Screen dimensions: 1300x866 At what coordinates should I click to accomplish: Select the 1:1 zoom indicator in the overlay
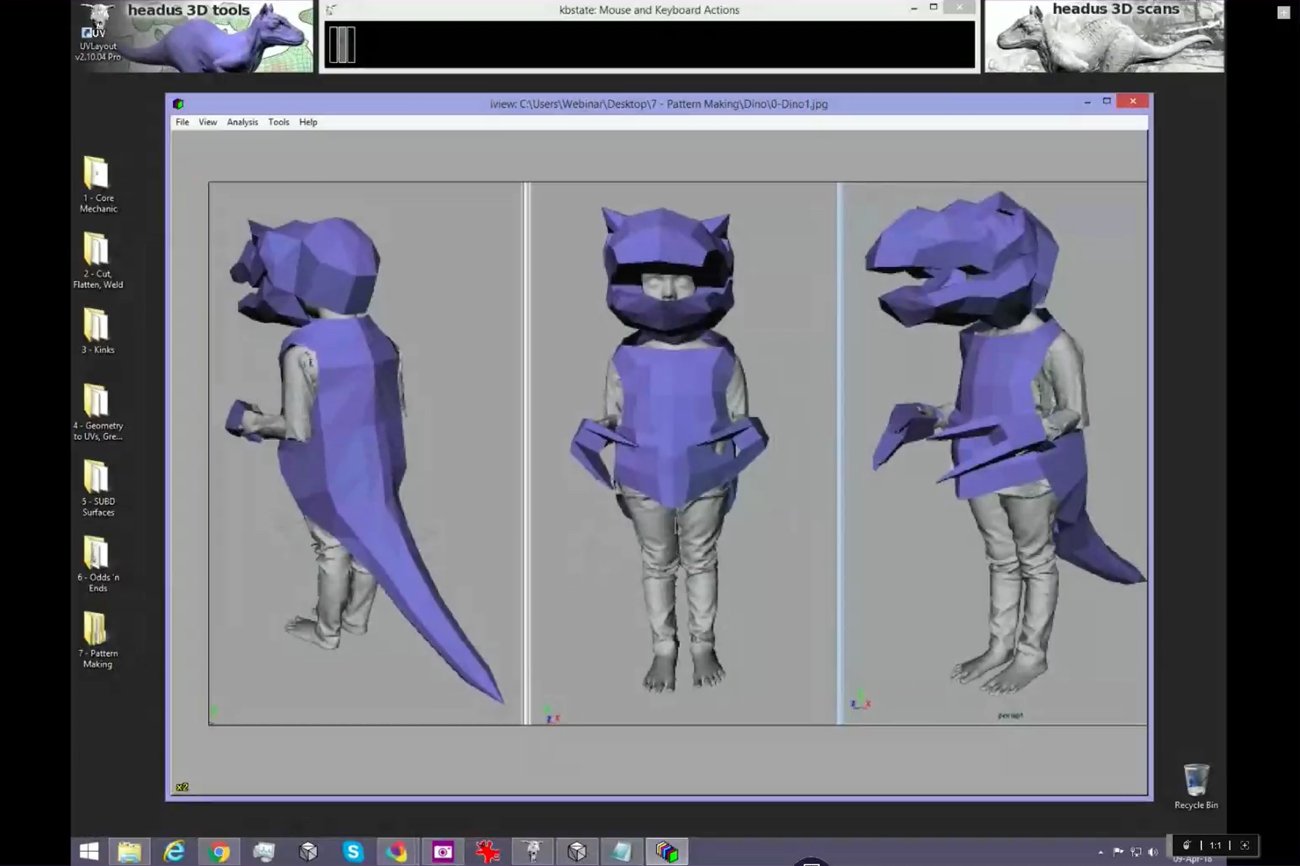1216,845
